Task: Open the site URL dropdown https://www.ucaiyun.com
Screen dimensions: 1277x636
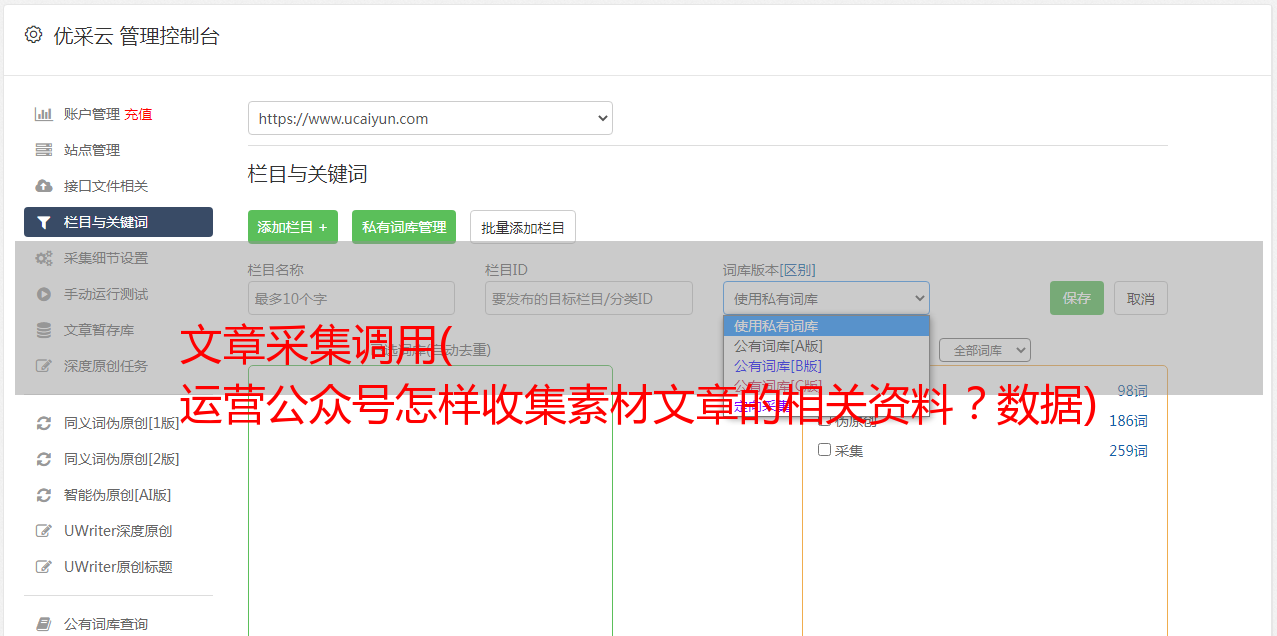Action: point(430,118)
